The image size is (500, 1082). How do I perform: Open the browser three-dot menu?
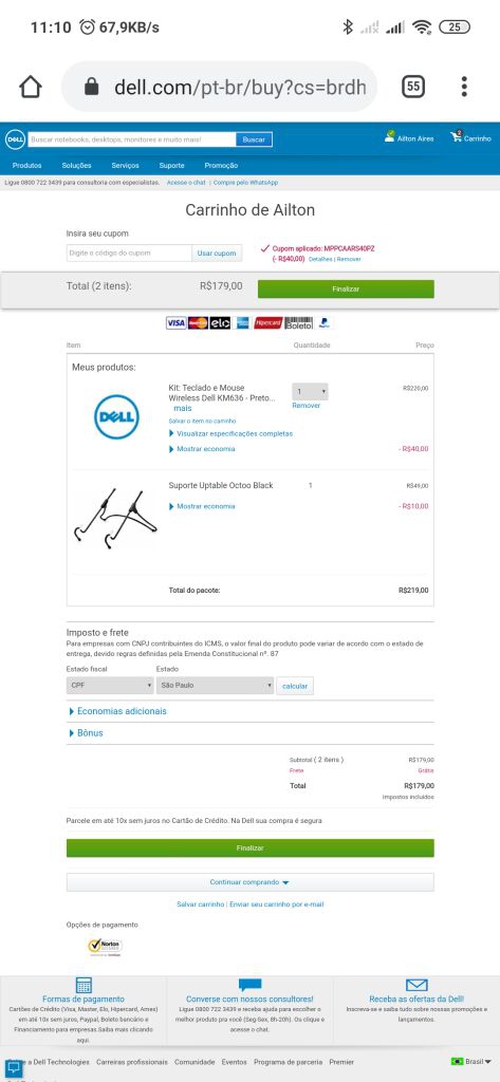[464, 87]
